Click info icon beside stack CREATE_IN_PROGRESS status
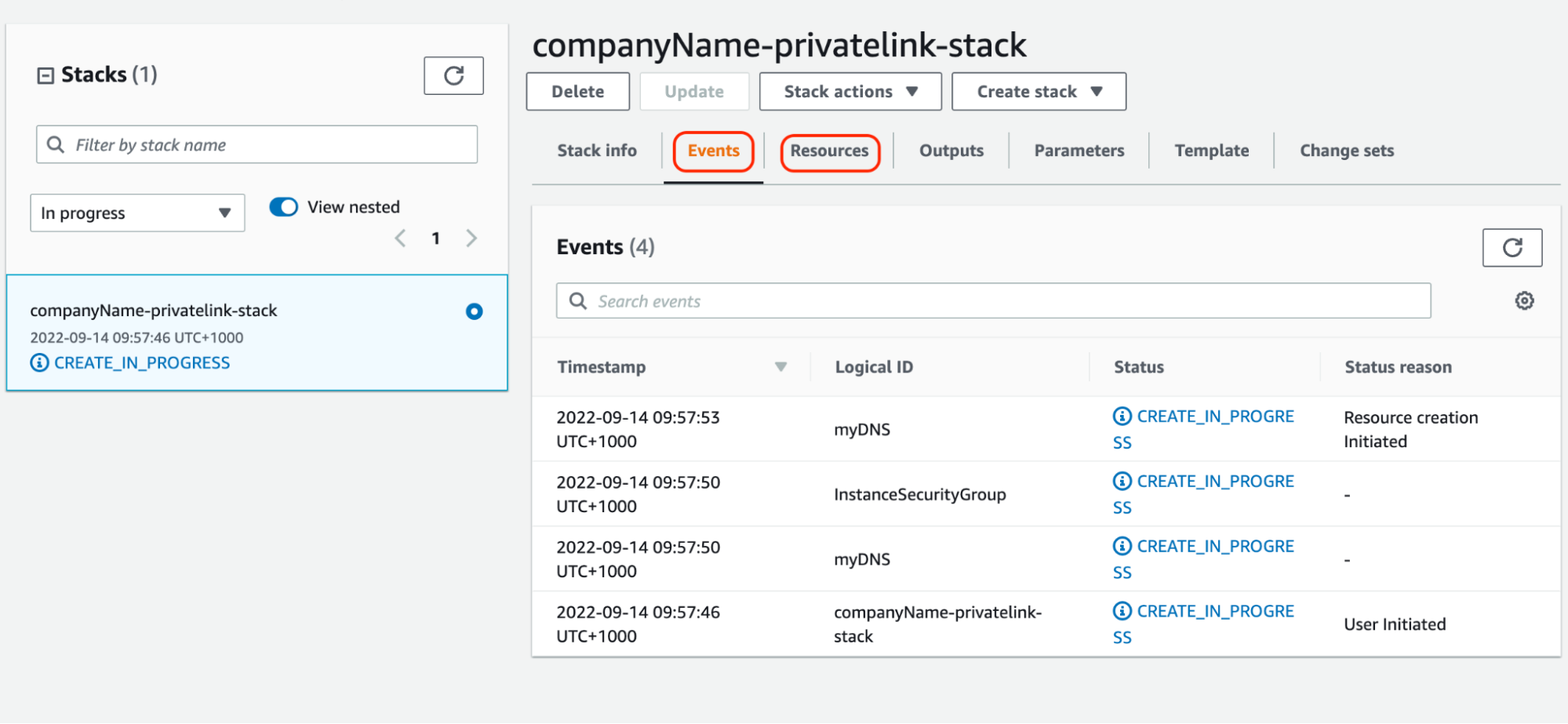This screenshot has height=724, width=1568. coord(39,363)
